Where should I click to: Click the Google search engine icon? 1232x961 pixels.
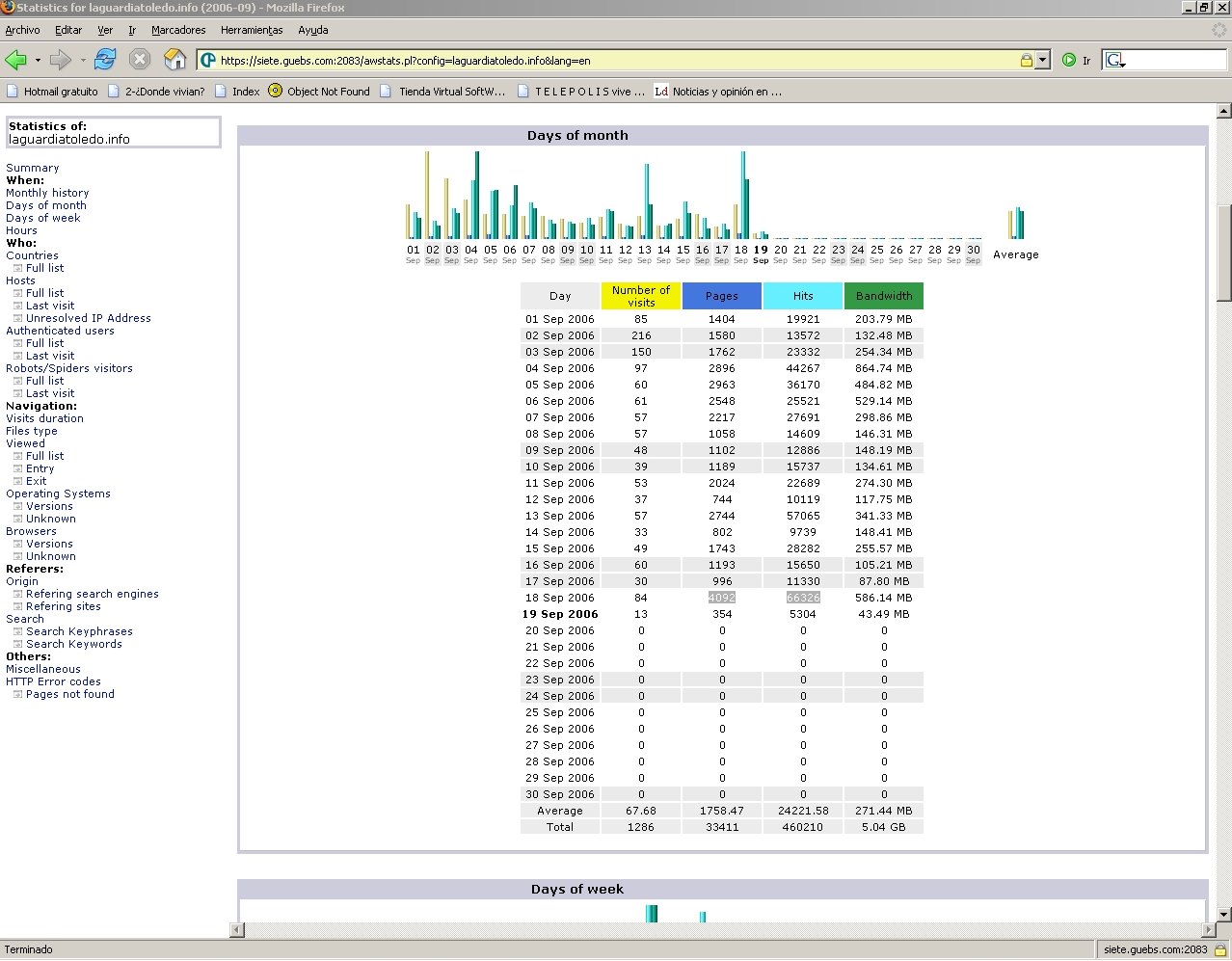coord(1114,60)
